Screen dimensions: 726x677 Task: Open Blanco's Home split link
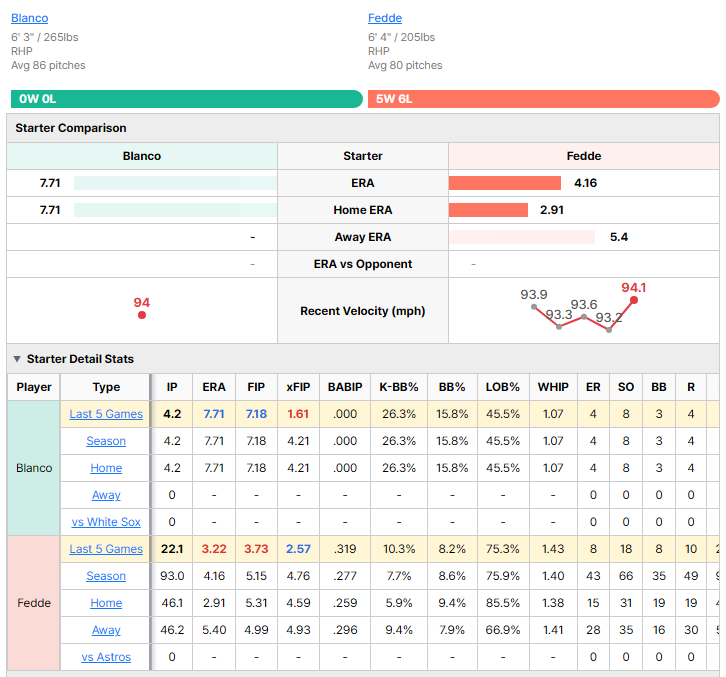pos(106,468)
